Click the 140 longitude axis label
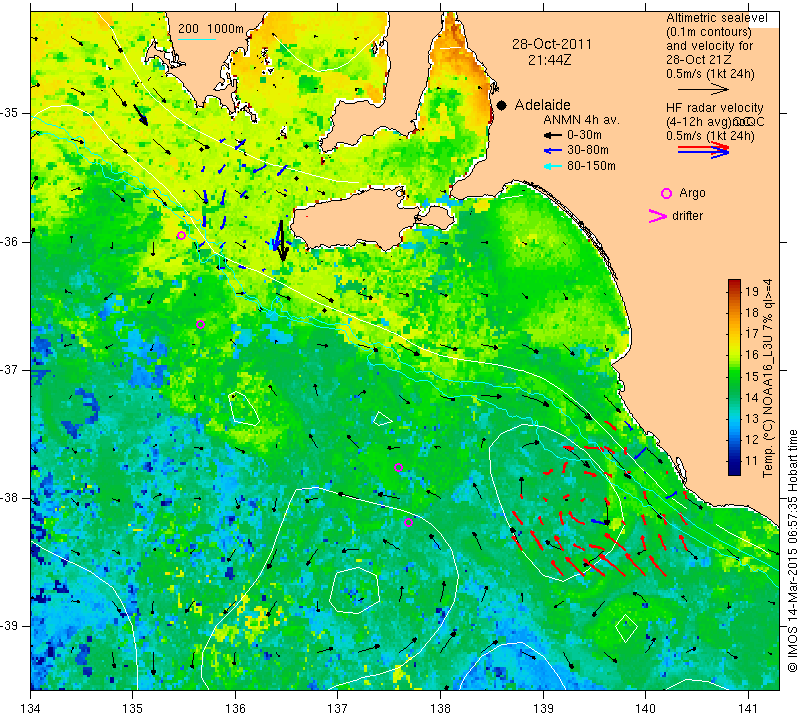Image resolution: width=800 pixels, height=720 pixels. tap(645, 708)
